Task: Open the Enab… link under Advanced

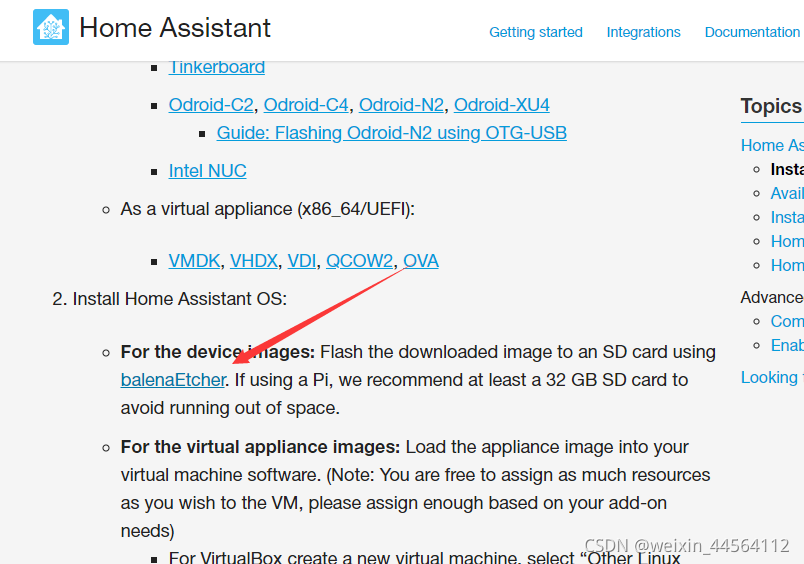Action: coord(787,346)
